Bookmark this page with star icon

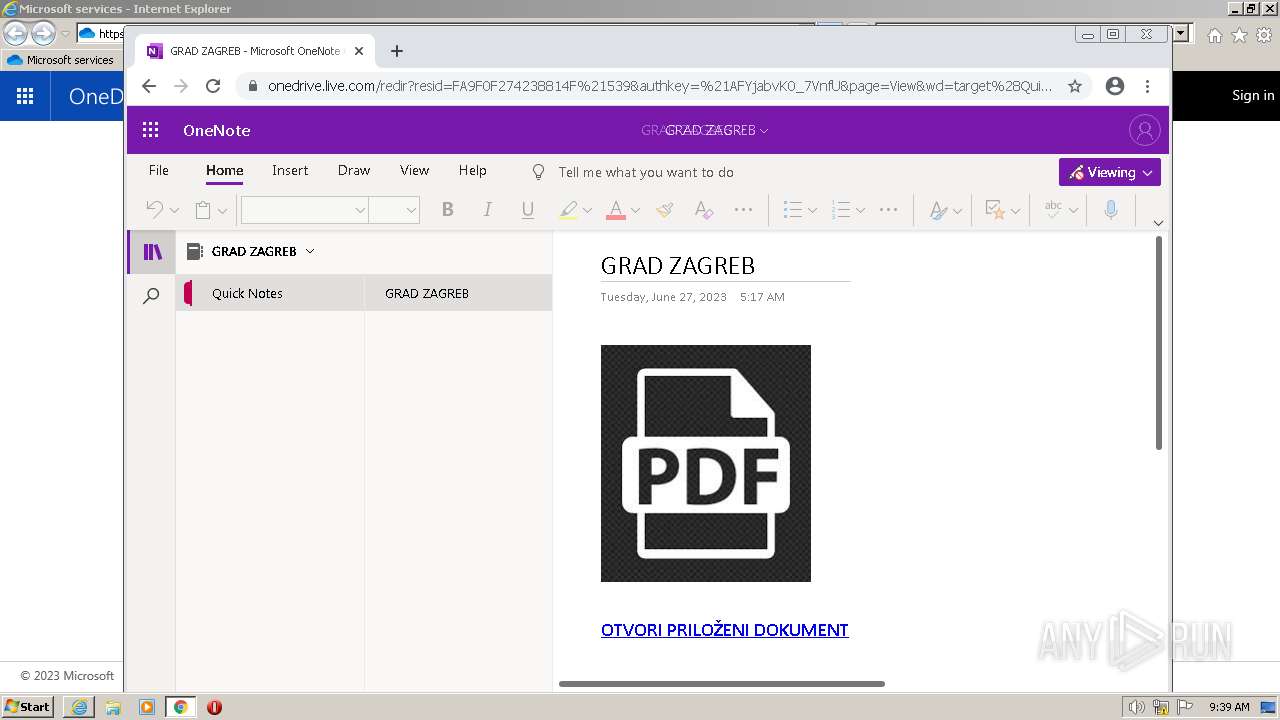pos(1075,86)
